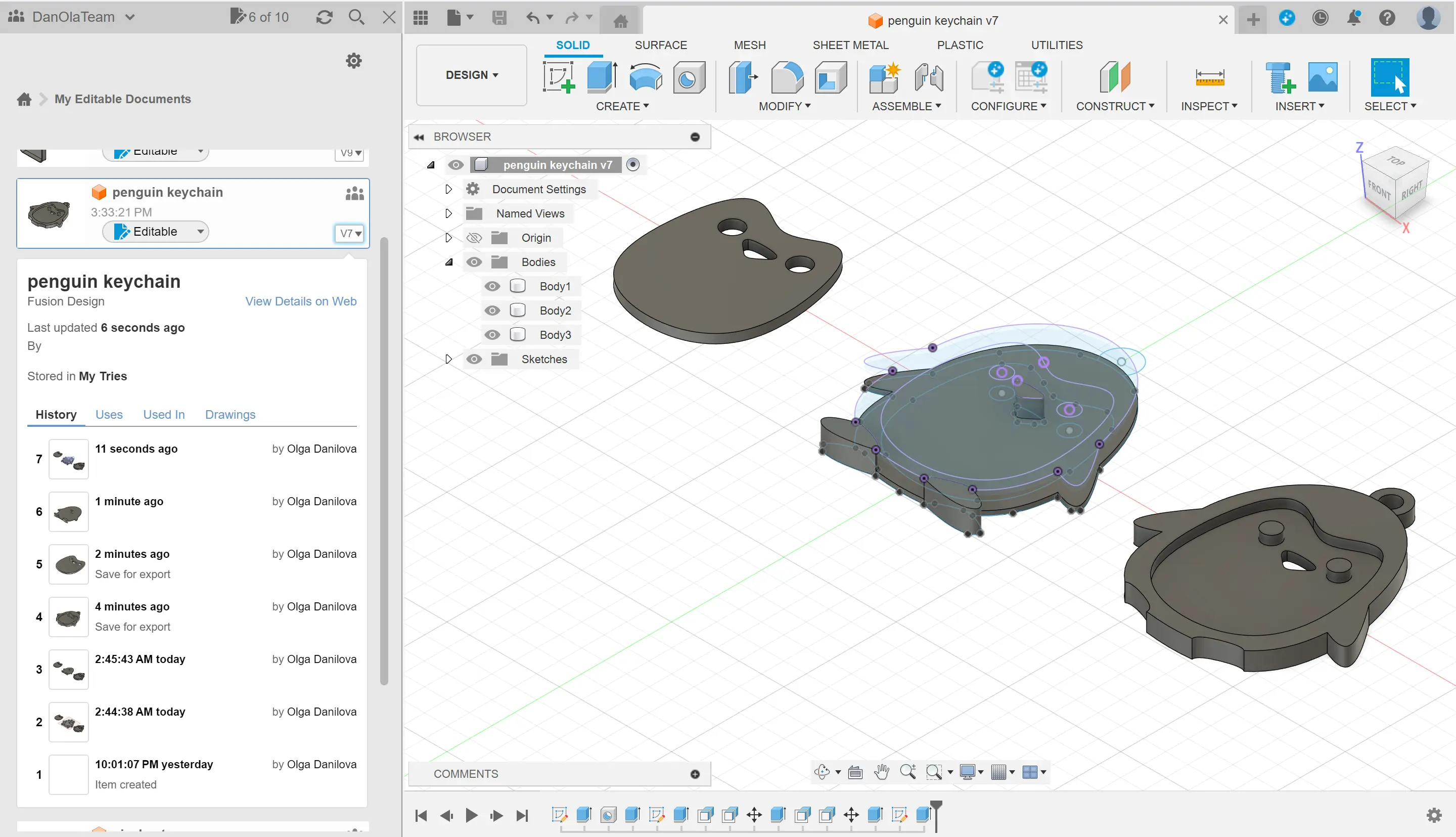Screen dimensions: 1456x837
Task: Select the Create Sketch tool
Action: click(559, 77)
